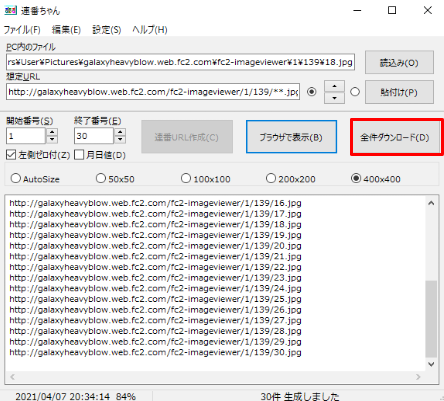Increment the URL position stepper up arrow
Screen dimensions: 444x401
pyautogui.click(x=334, y=86)
